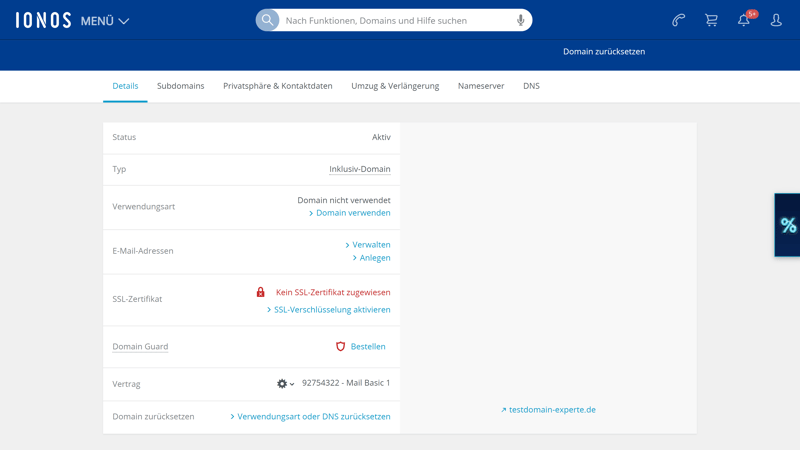Open Privatsphäre & Kontaktdaten tab

pos(277,86)
